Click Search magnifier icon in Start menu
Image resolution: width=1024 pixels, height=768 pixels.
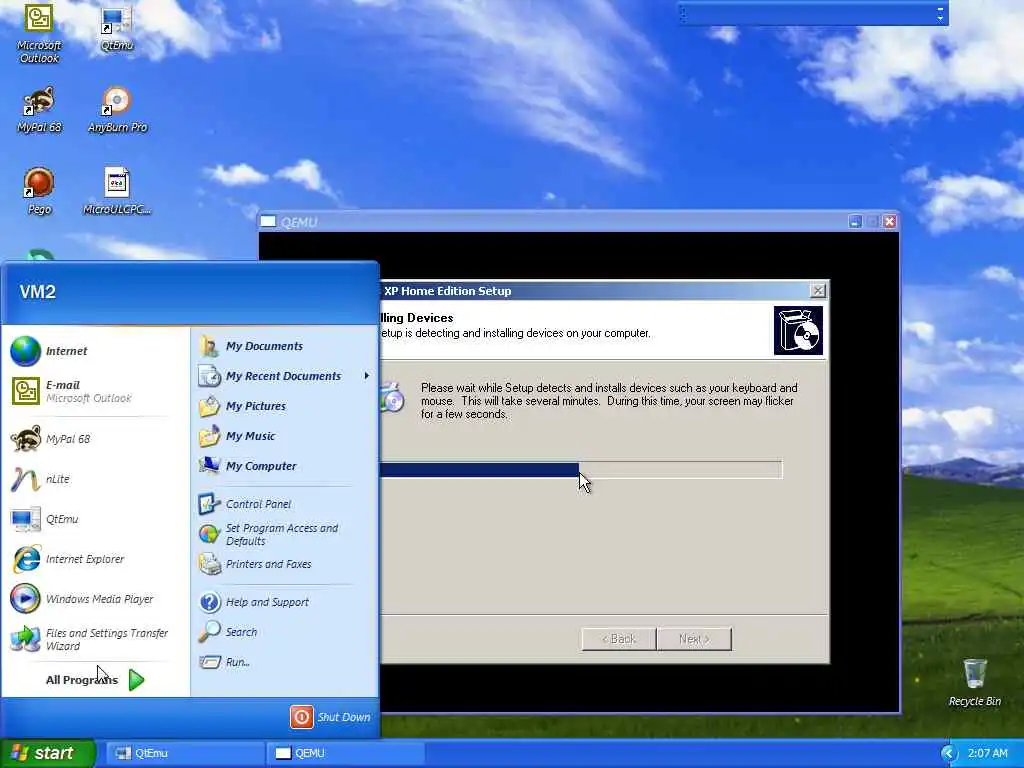(210, 632)
